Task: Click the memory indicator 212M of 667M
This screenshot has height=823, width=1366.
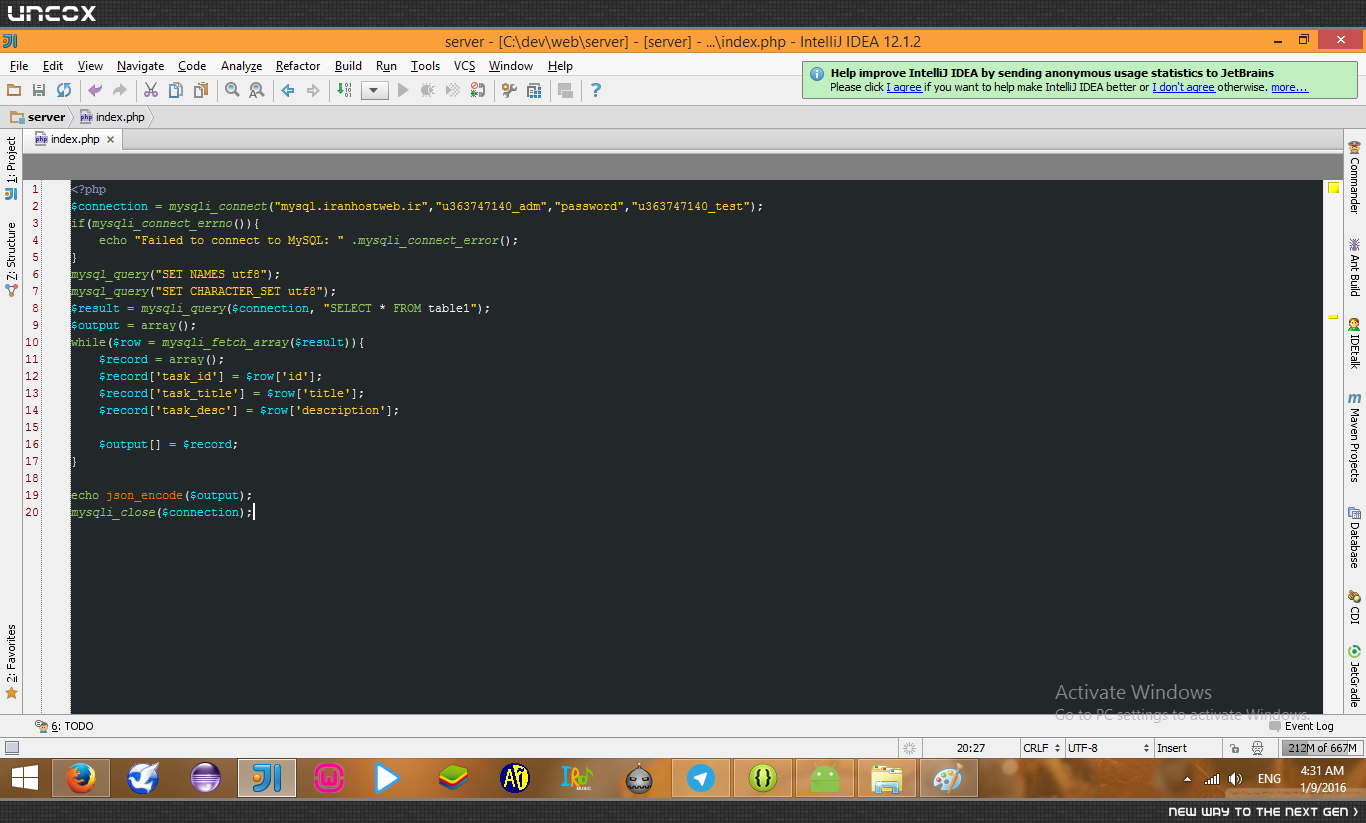Action: [1322, 748]
